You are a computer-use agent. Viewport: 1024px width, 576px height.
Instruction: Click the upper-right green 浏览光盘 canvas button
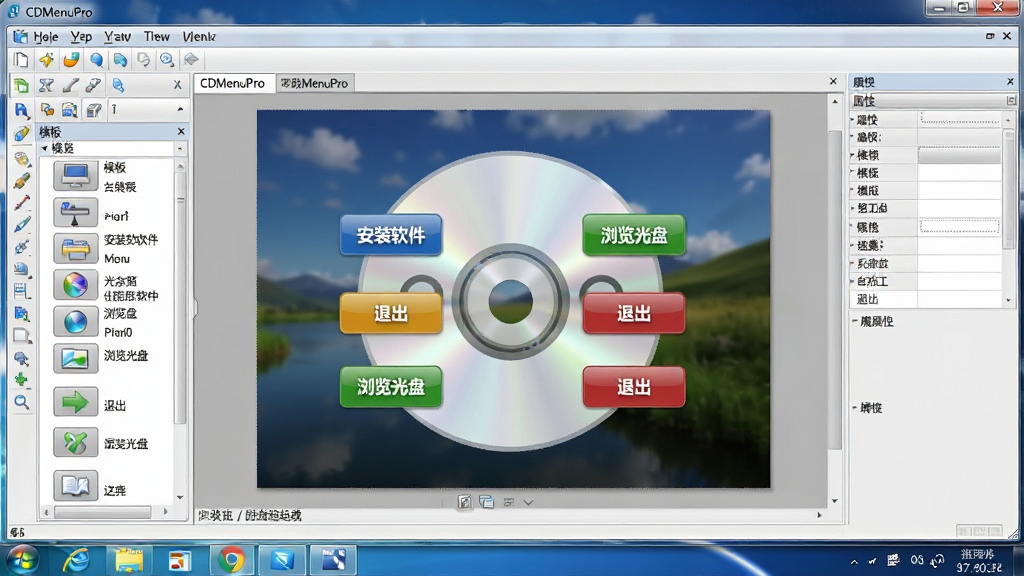633,235
